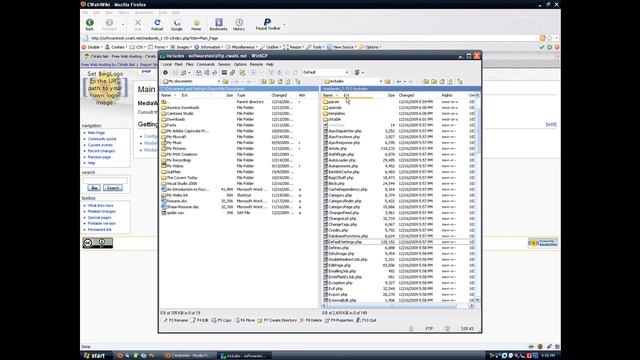Click the wiki search input field
The width and height of the screenshot is (640, 360).
(105, 180)
